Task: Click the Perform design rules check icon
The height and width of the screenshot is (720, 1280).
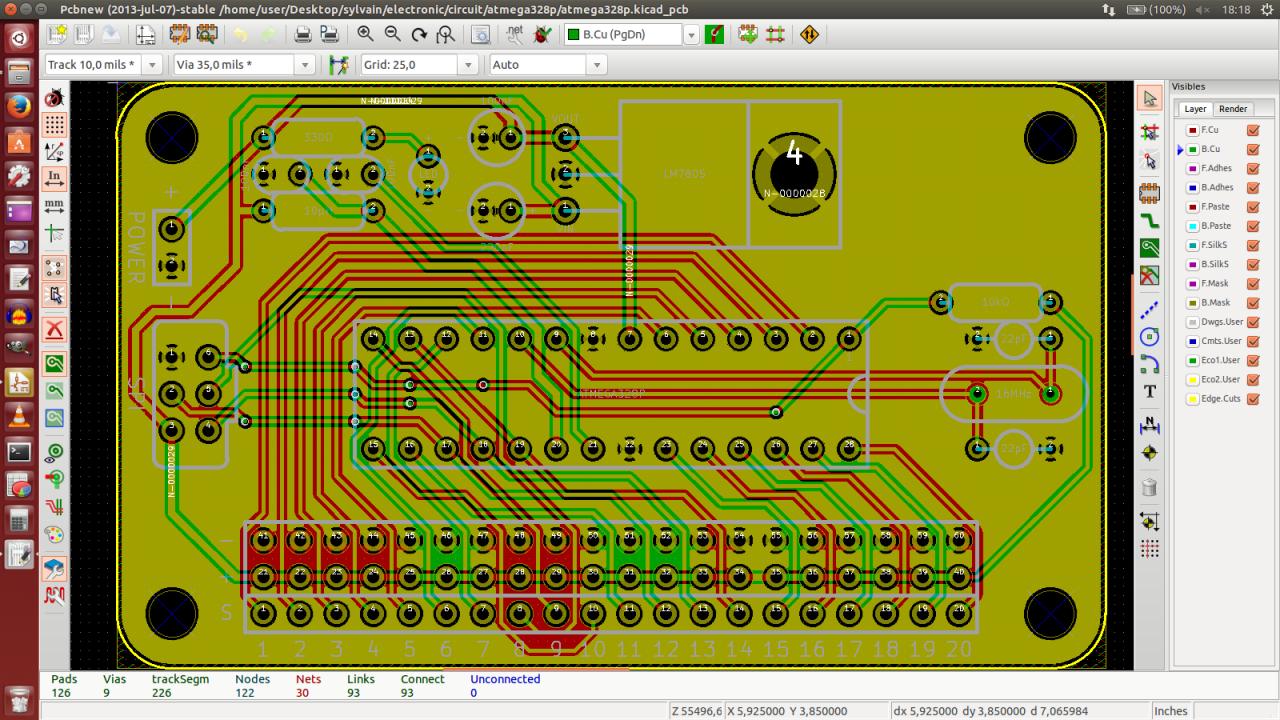Action: tap(542, 34)
